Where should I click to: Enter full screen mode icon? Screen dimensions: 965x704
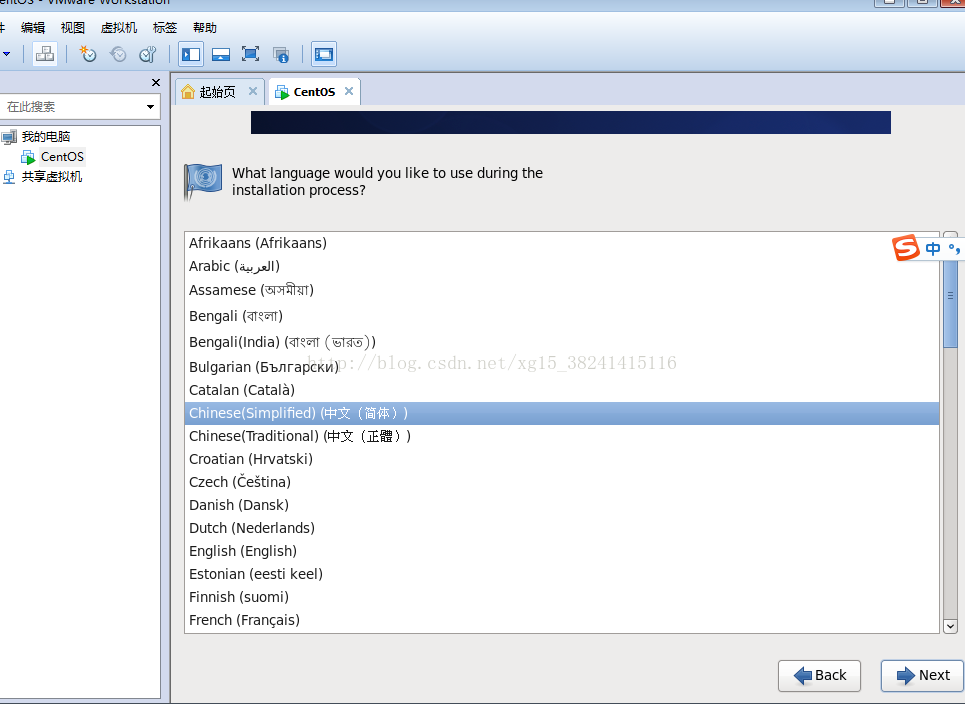pyautogui.click(x=250, y=54)
